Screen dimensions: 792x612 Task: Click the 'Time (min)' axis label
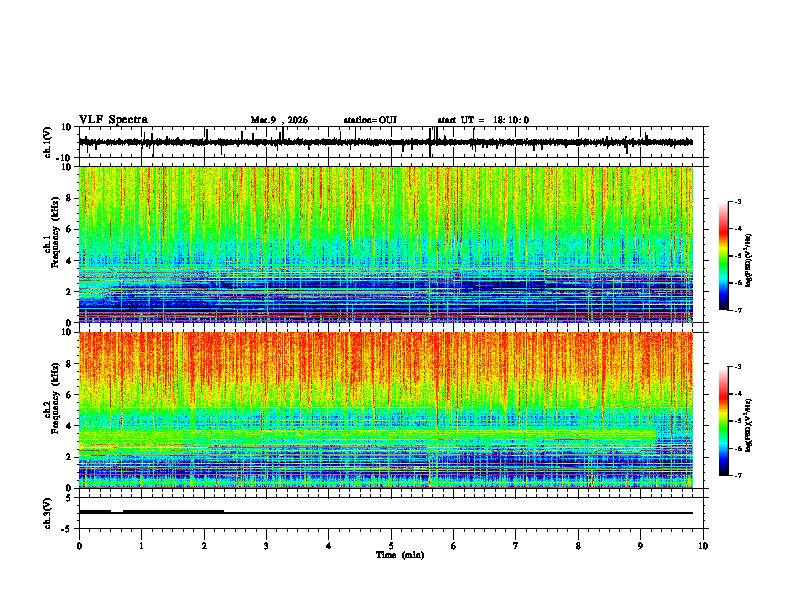pos(400,555)
